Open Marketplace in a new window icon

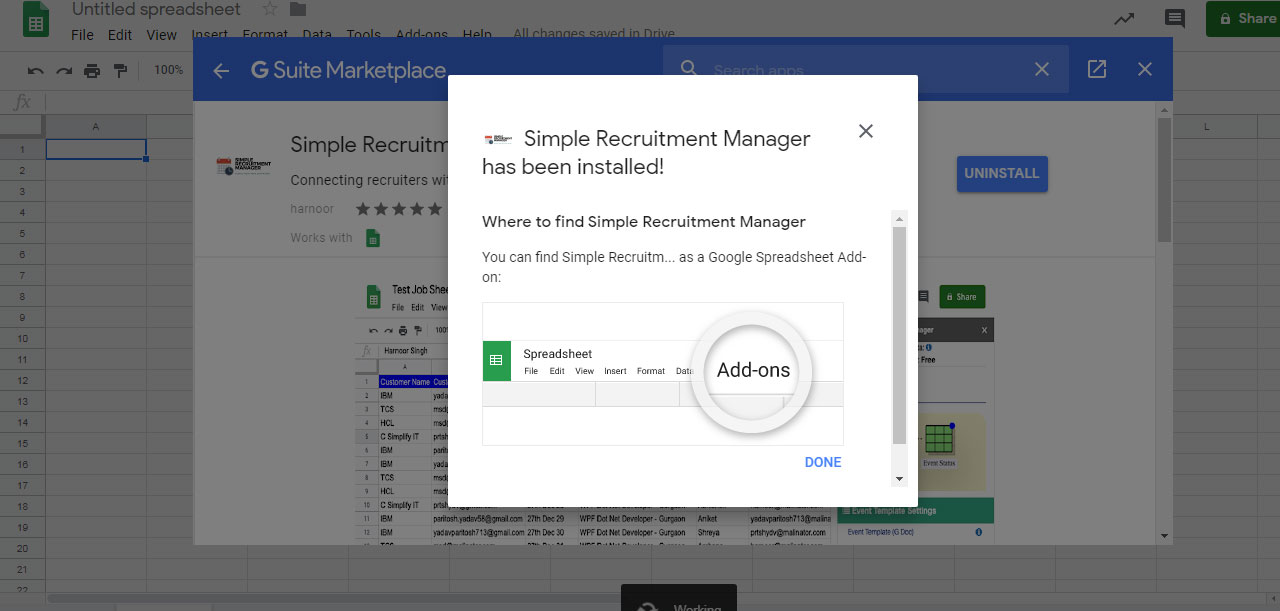[1097, 69]
